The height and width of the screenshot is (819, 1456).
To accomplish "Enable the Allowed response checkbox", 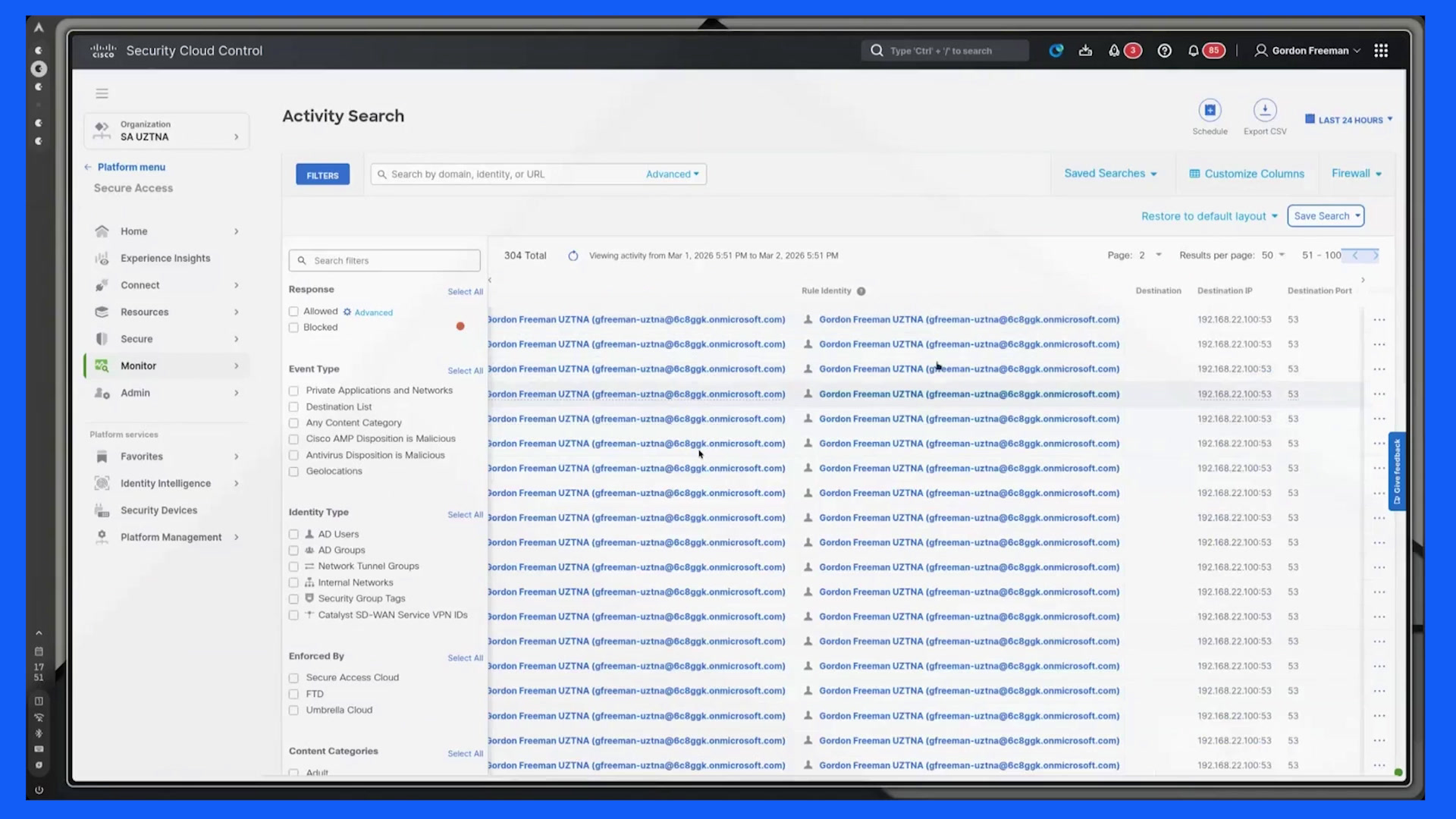I will (293, 312).
